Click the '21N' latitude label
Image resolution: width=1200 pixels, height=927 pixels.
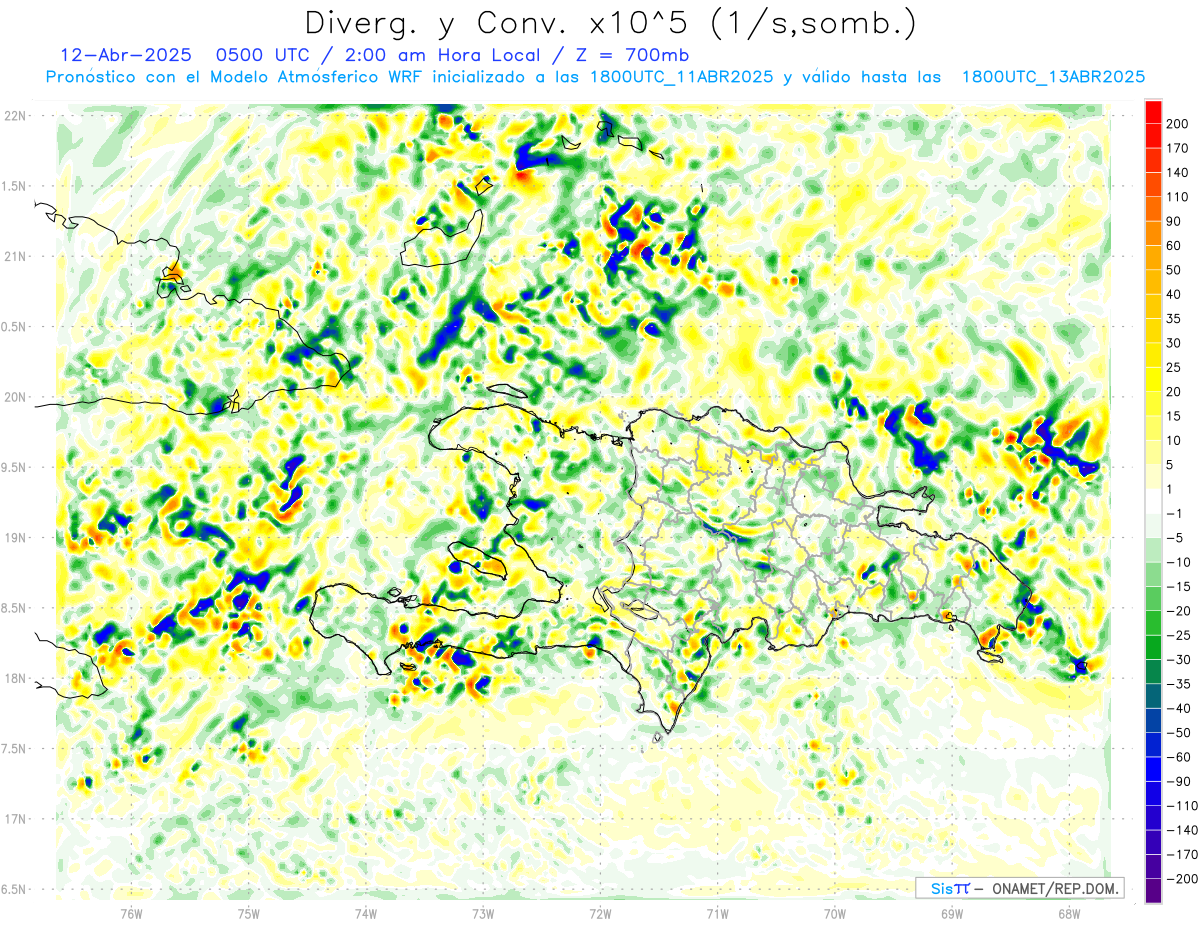[16, 256]
